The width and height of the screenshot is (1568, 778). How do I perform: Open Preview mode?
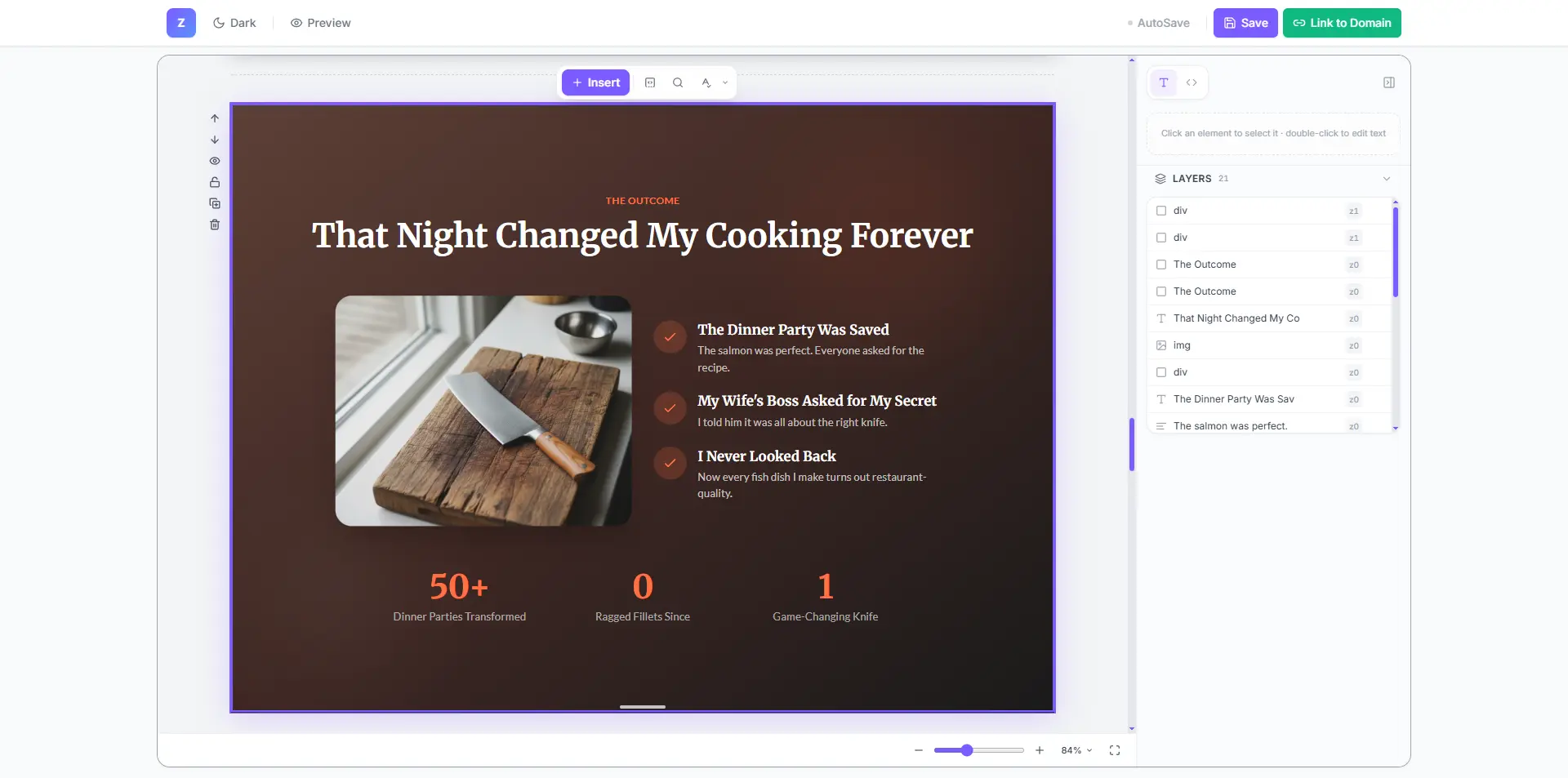319,22
